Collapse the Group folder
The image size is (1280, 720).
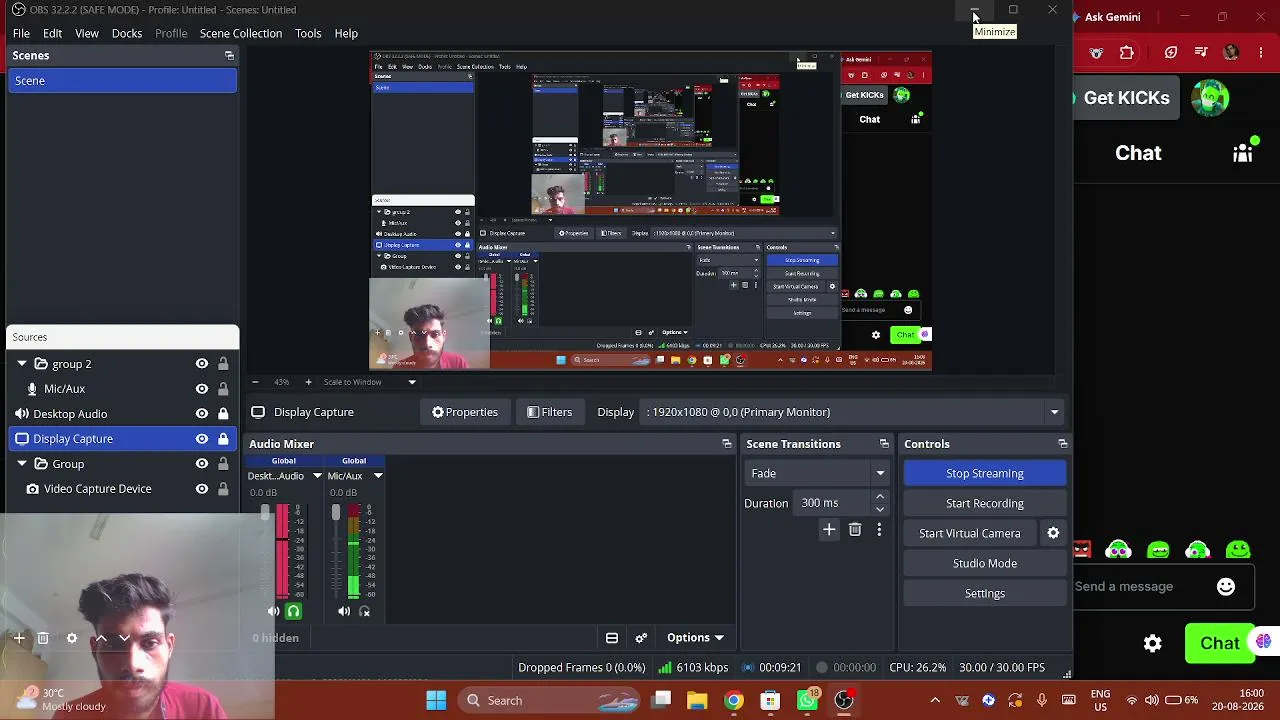pos(21,464)
